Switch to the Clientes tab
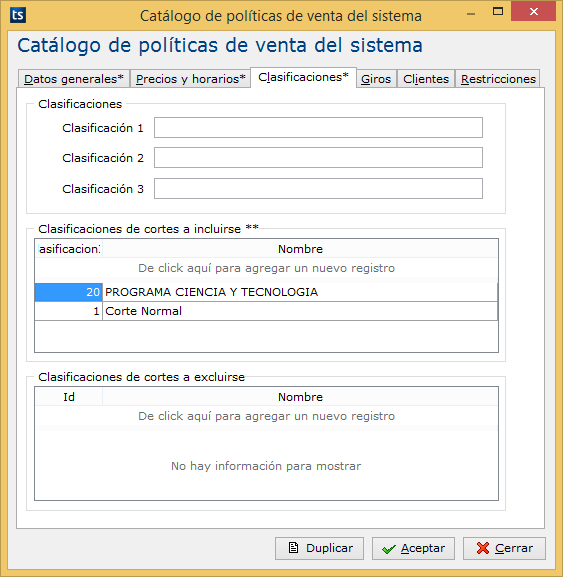 426,79
